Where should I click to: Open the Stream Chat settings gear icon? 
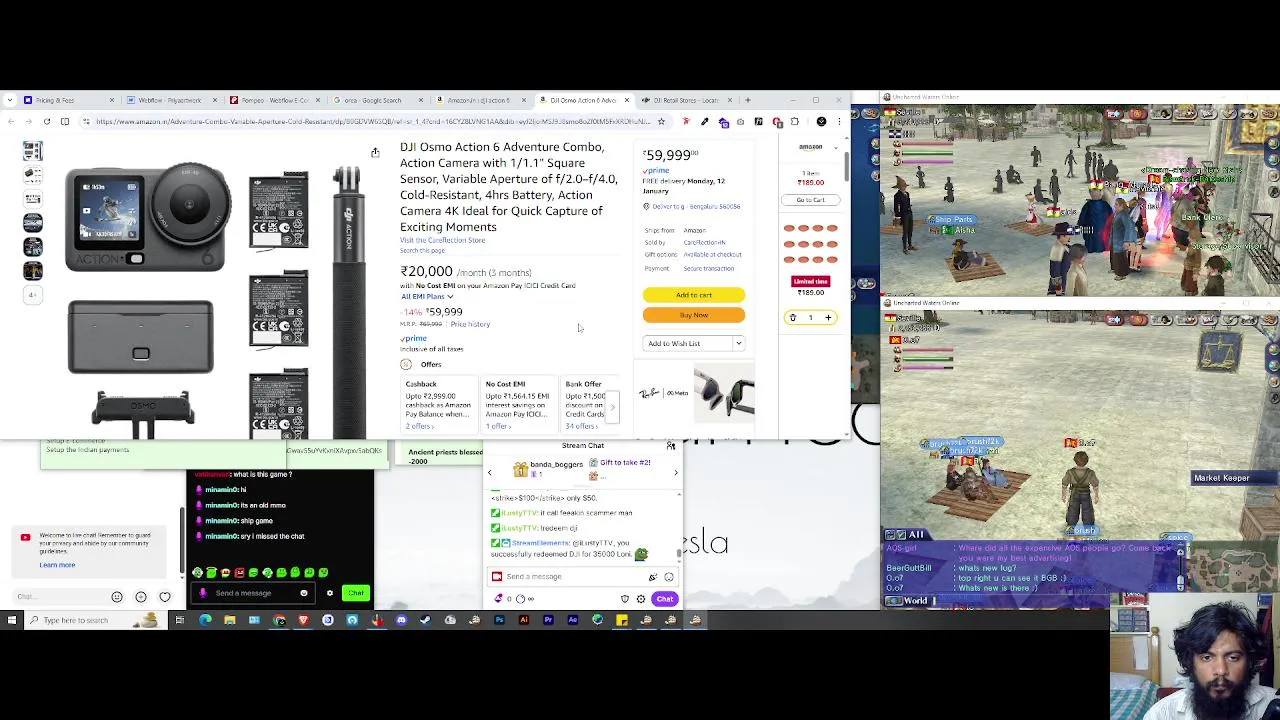click(641, 599)
